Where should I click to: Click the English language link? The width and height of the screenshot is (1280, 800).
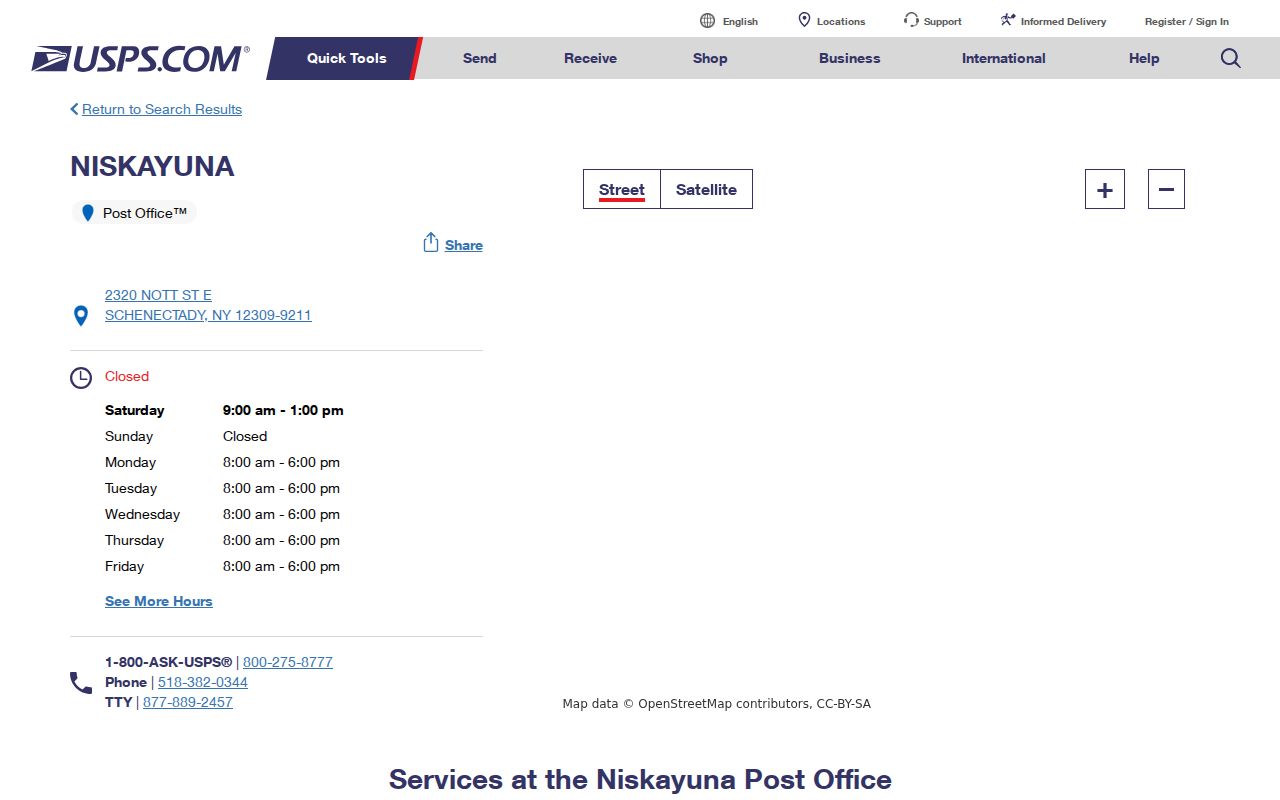click(740, 21)
